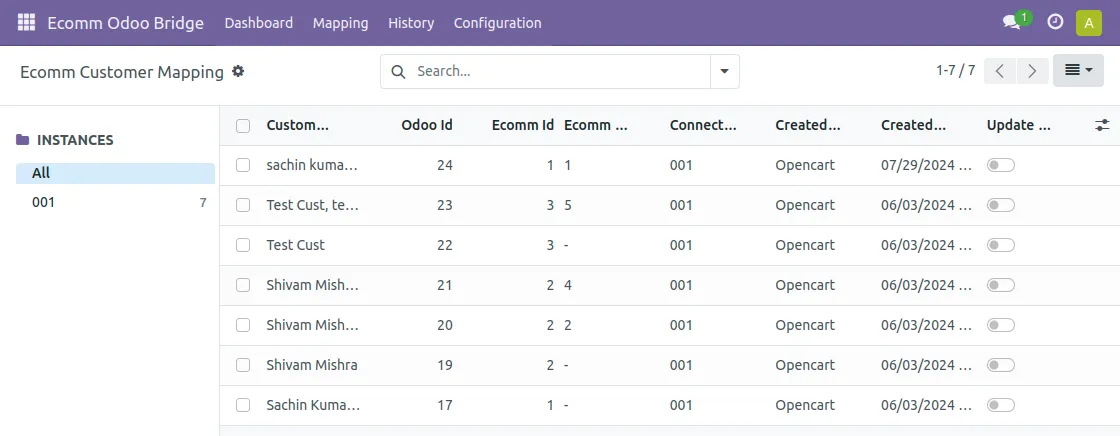The image size is (1120, 436).
Task: Tick the select-all checkbox in the header
Action: 243,125
